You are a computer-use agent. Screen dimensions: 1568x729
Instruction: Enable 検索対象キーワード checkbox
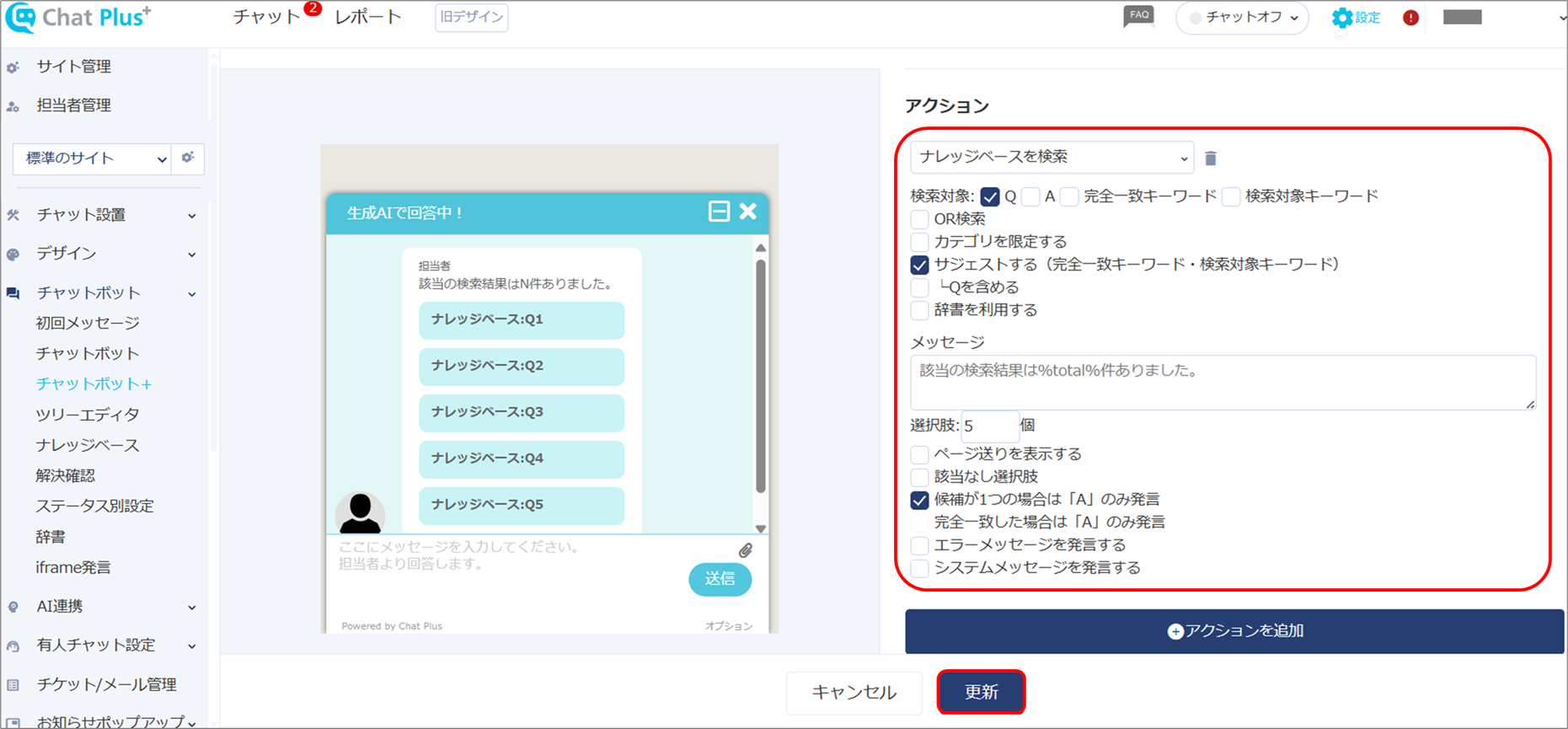pos(1231,196)
